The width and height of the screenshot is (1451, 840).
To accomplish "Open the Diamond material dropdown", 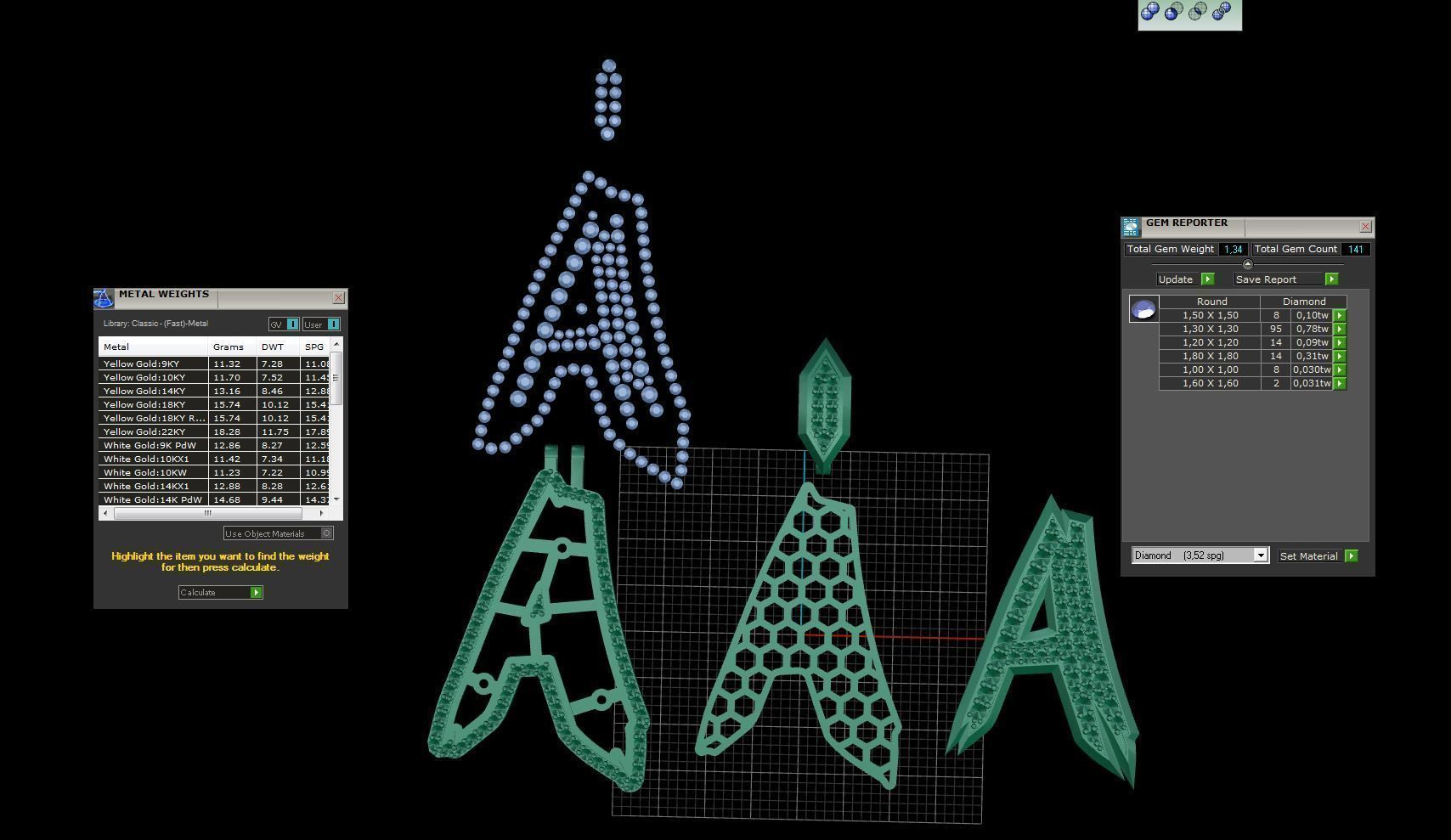I will pos(1200,555).
